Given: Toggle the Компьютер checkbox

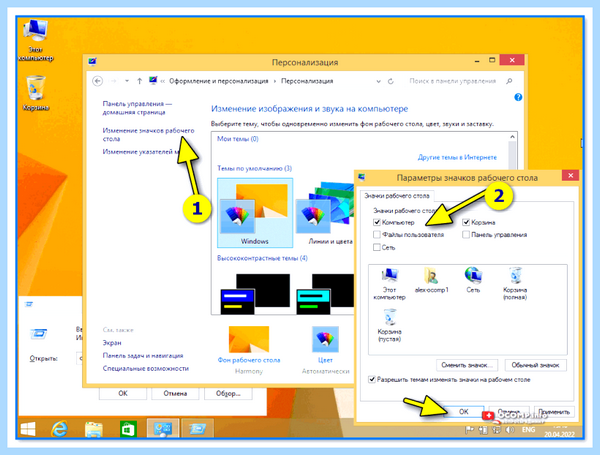Looking at the screenshot, I should [377, 222].
